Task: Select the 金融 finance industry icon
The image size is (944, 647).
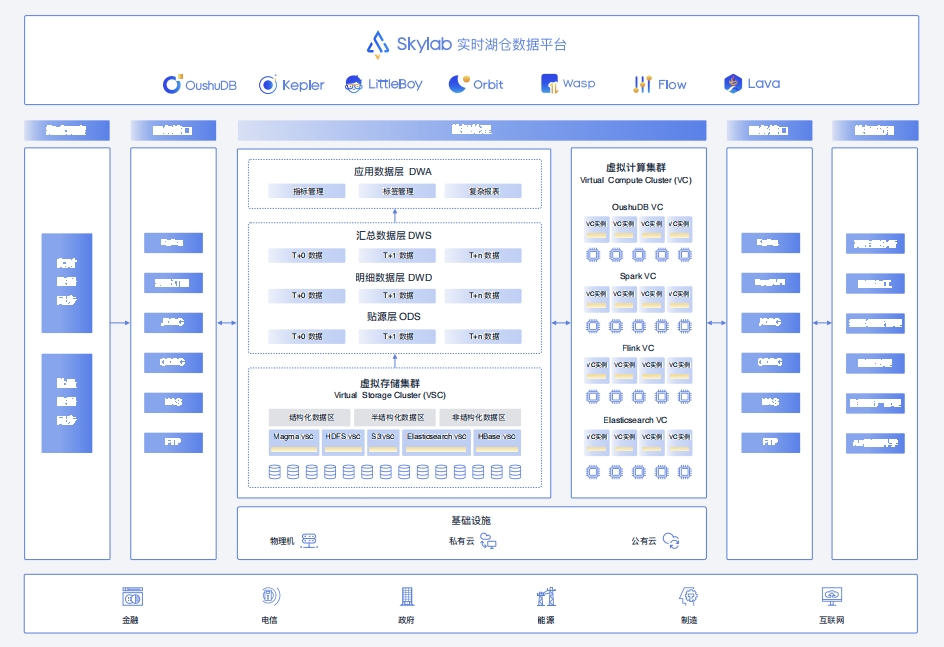Action: 132,597
